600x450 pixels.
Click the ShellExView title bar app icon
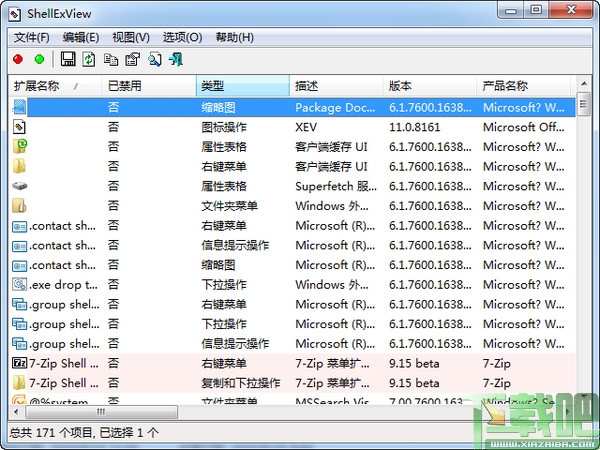point(15,14)
